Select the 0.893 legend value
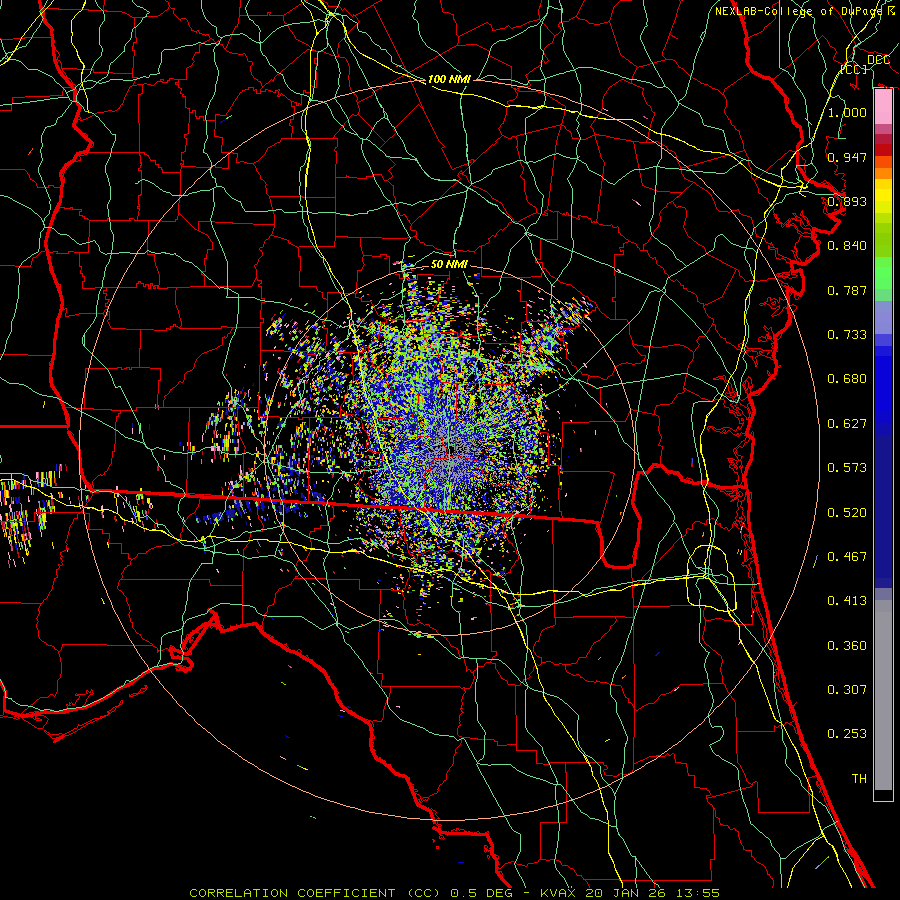Image resolution: width=900 pixels, height=900 pixels. click(847, 201)
